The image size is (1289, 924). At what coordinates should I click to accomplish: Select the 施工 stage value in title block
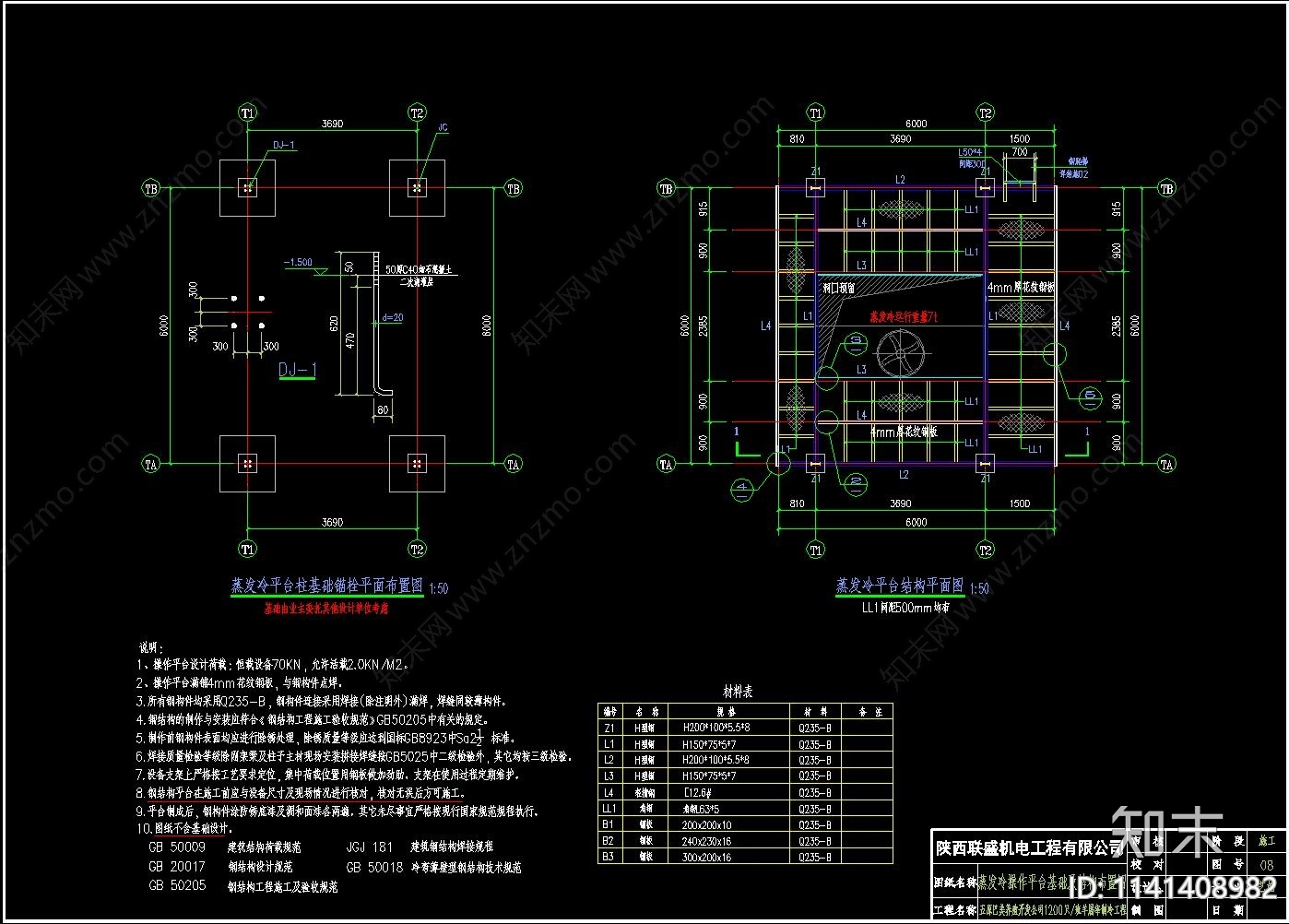1268,841
